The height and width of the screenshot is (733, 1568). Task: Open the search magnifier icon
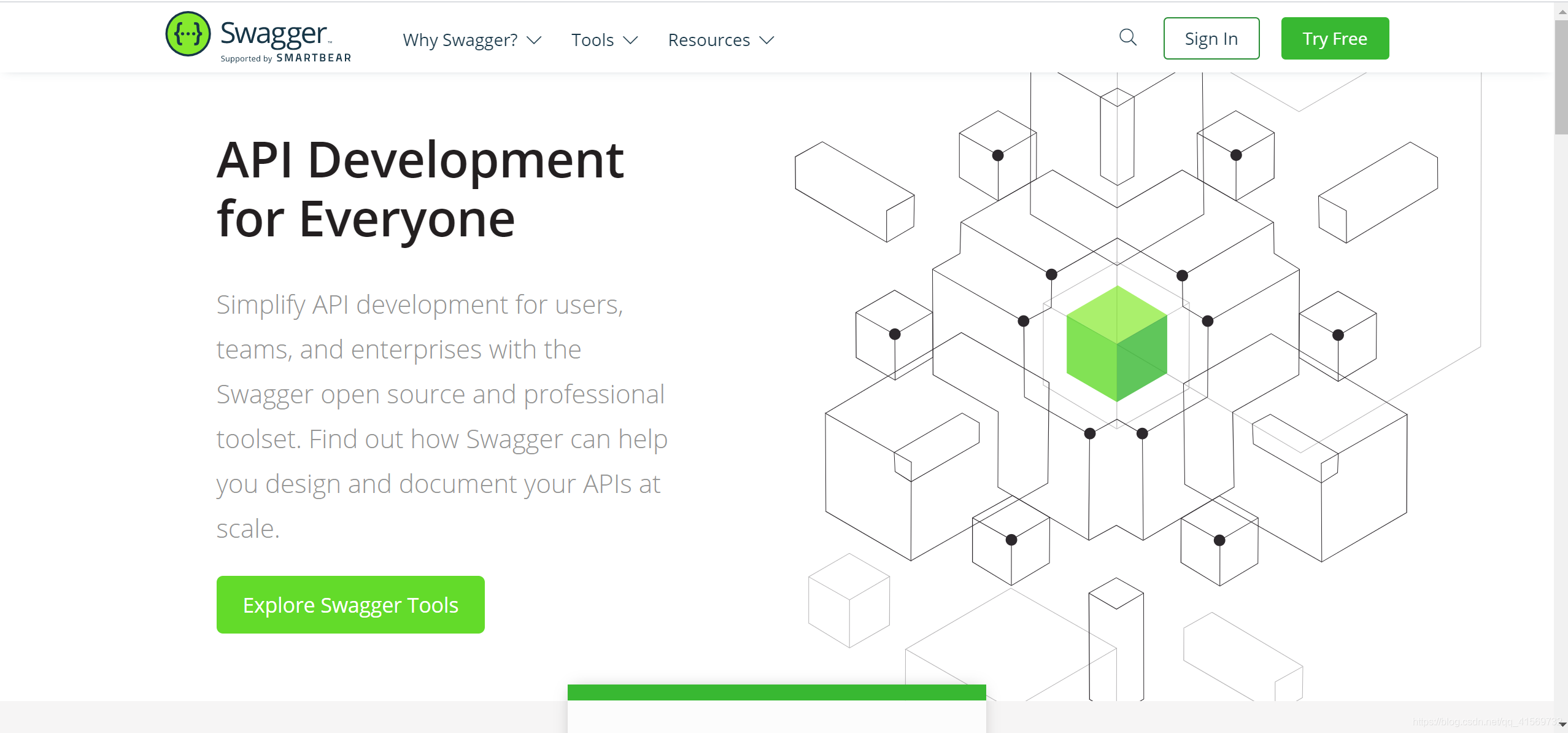(x=1127, y=37)
